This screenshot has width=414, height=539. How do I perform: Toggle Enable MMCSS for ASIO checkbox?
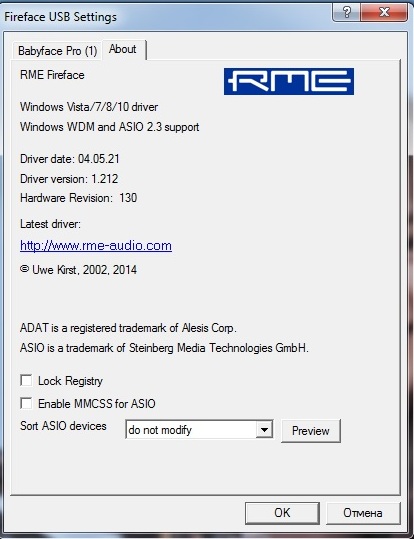pos(26,403)
